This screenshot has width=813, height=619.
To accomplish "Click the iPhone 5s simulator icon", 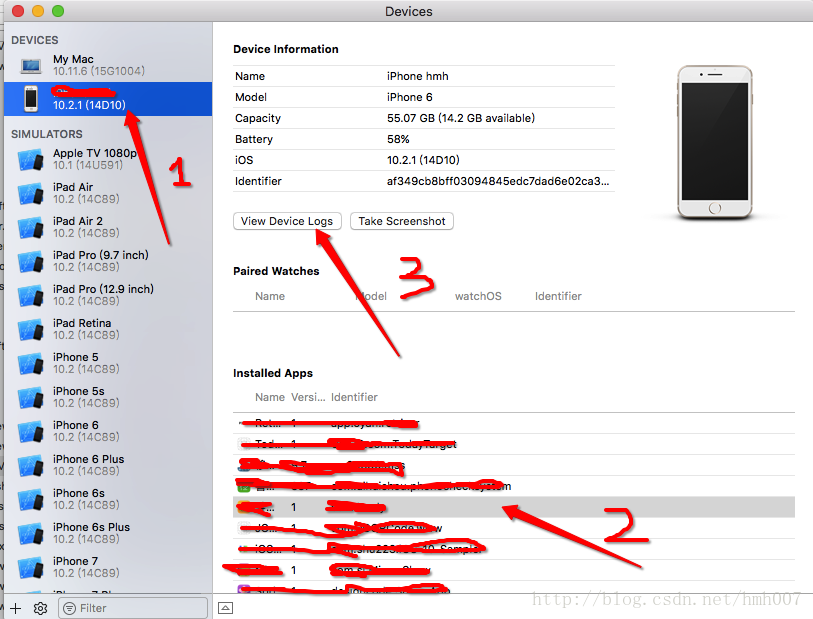I will (31, 398).
